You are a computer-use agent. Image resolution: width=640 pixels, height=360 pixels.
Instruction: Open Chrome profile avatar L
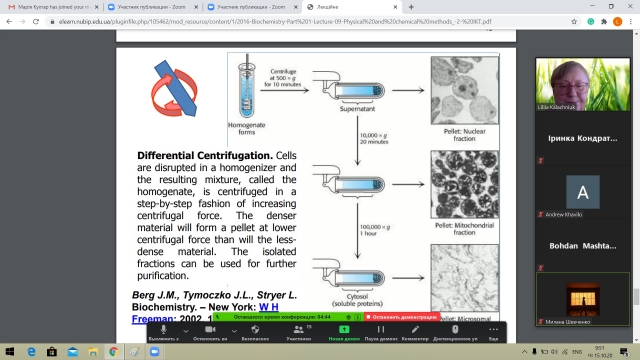click(617, 22)
